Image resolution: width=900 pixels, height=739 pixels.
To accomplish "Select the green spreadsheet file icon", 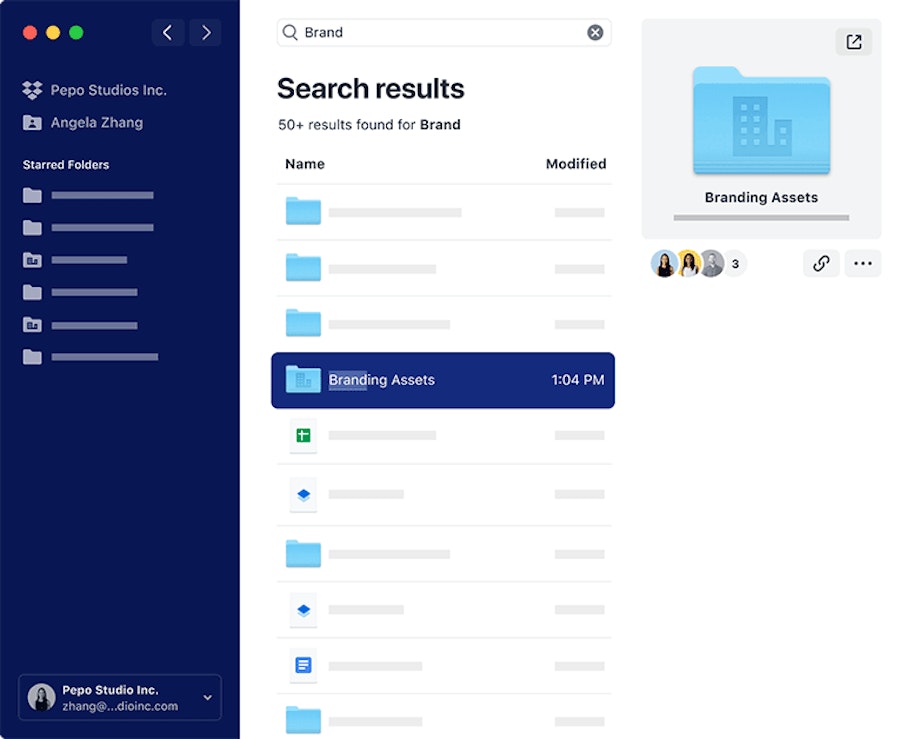I will pos(304,435).
